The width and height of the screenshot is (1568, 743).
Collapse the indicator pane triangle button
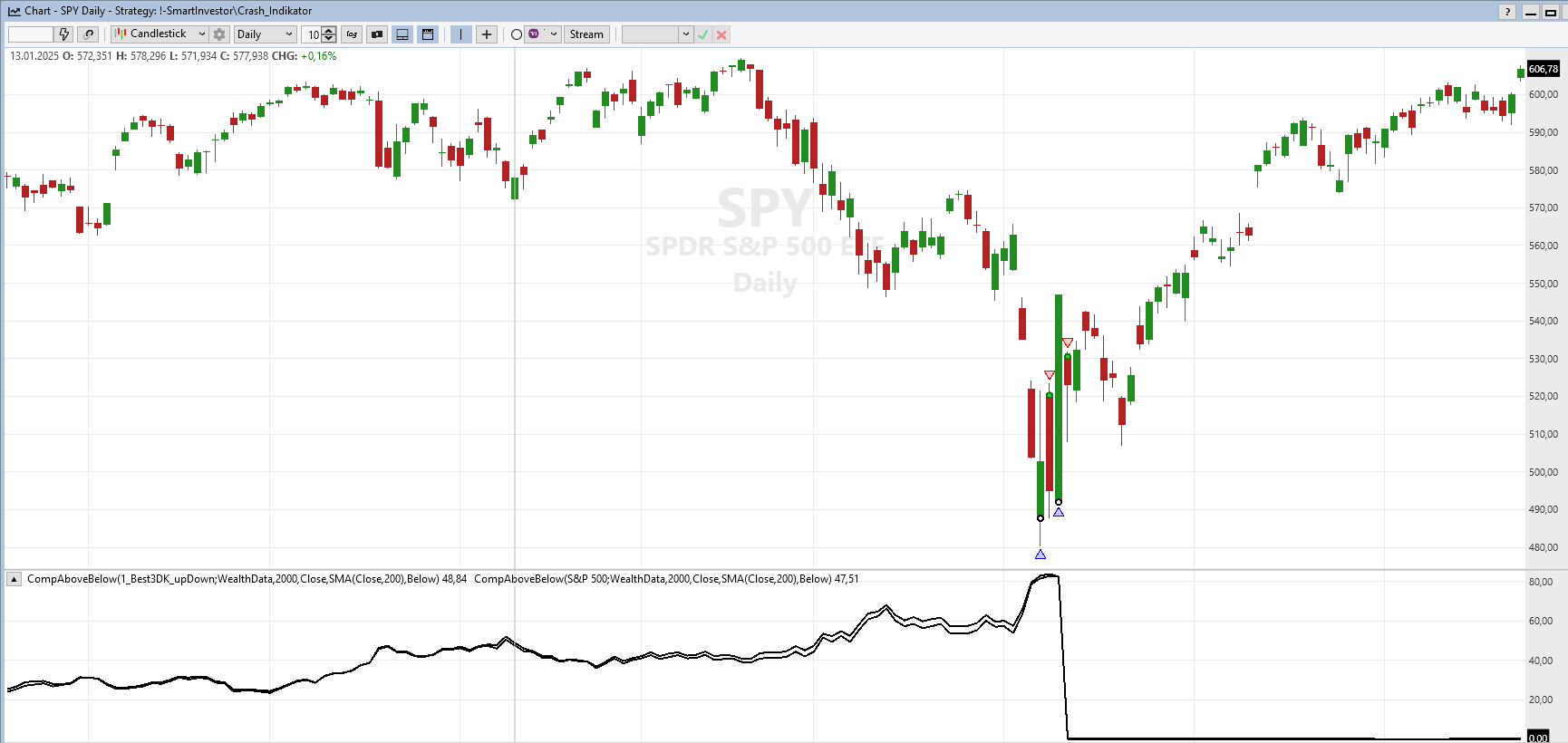click(15, 579)
